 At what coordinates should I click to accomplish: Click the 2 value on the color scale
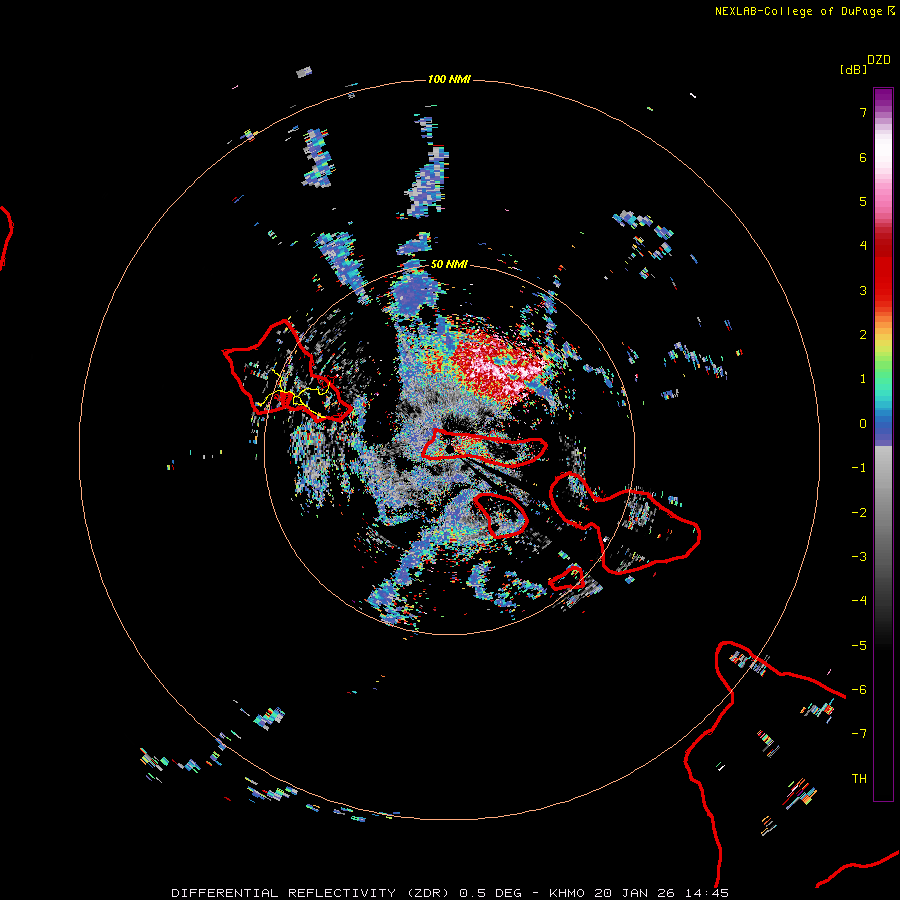pos(863,335)
